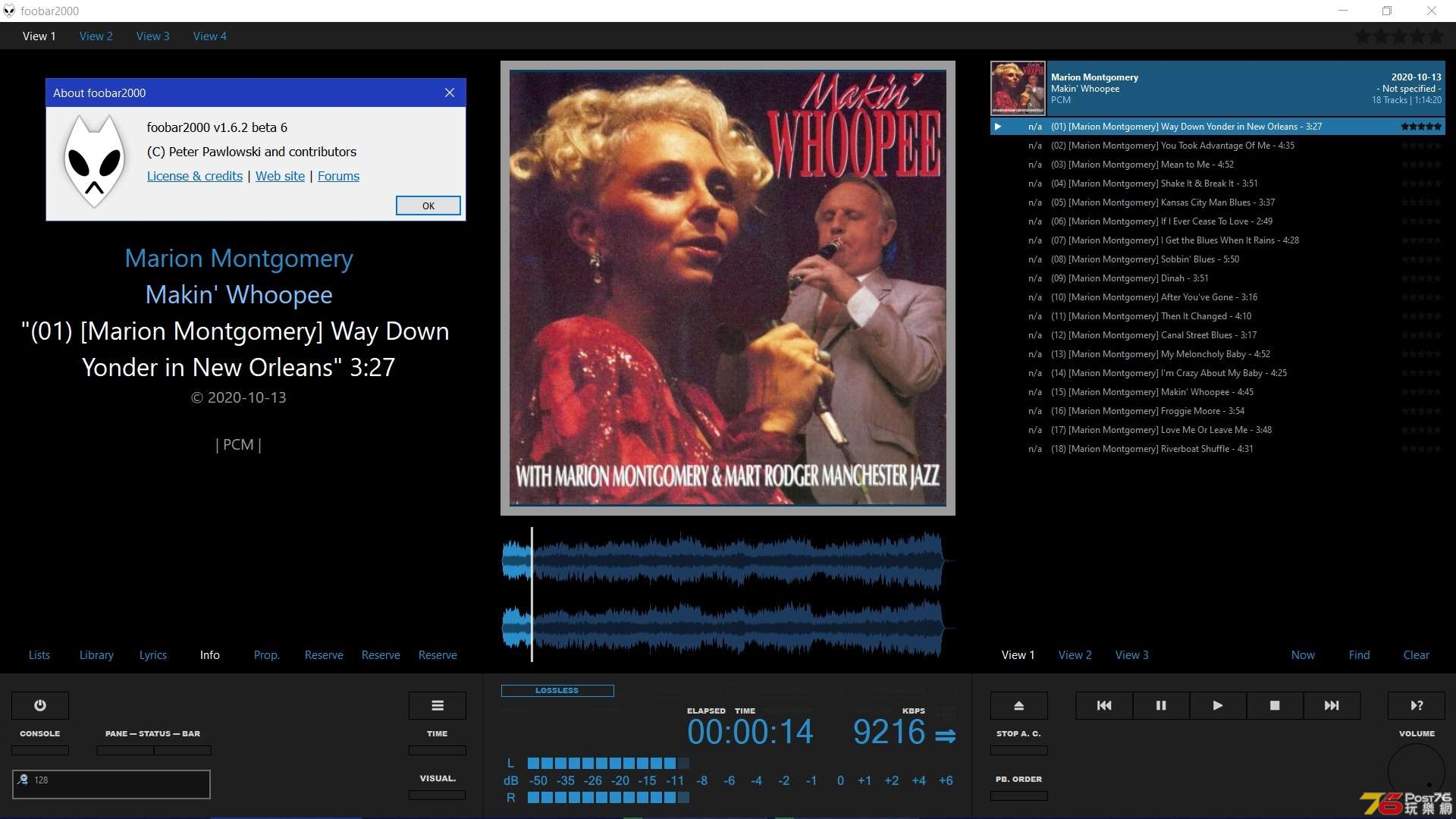The height and width of the screenshot is (819, 1456).
Task: Click the Pause playback icon
Action: pyautogui.click(x=1160, y=705)
